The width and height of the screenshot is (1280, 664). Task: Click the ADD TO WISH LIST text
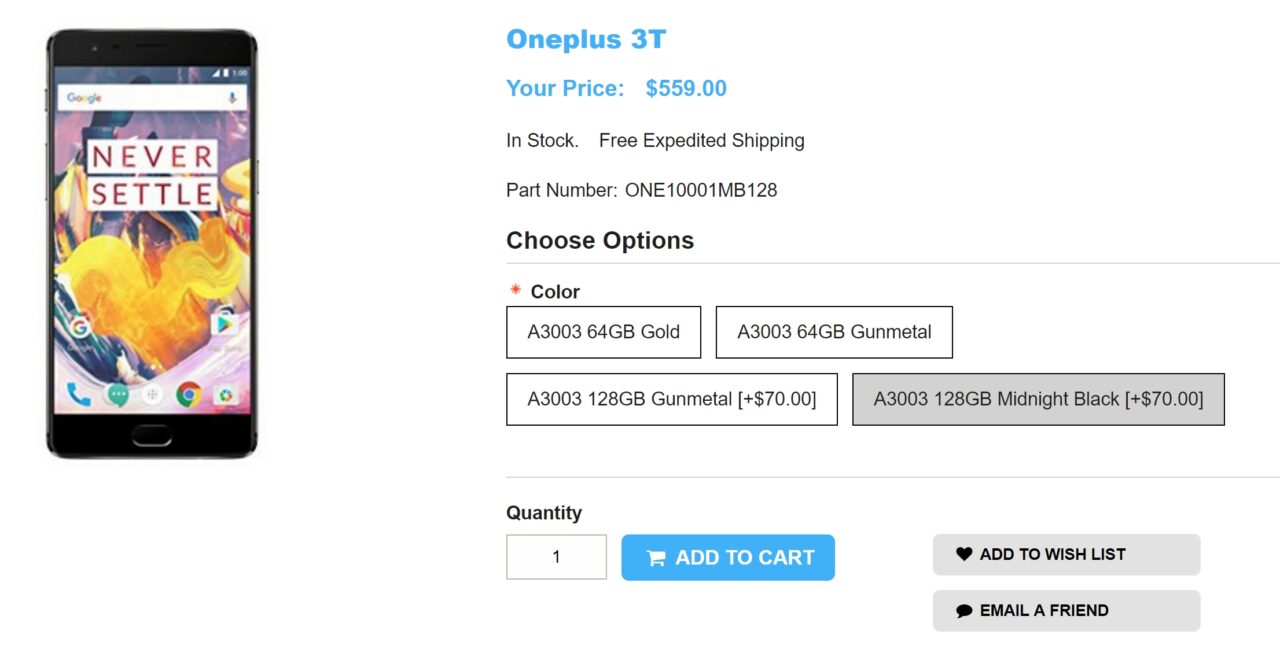point(1052,554)
